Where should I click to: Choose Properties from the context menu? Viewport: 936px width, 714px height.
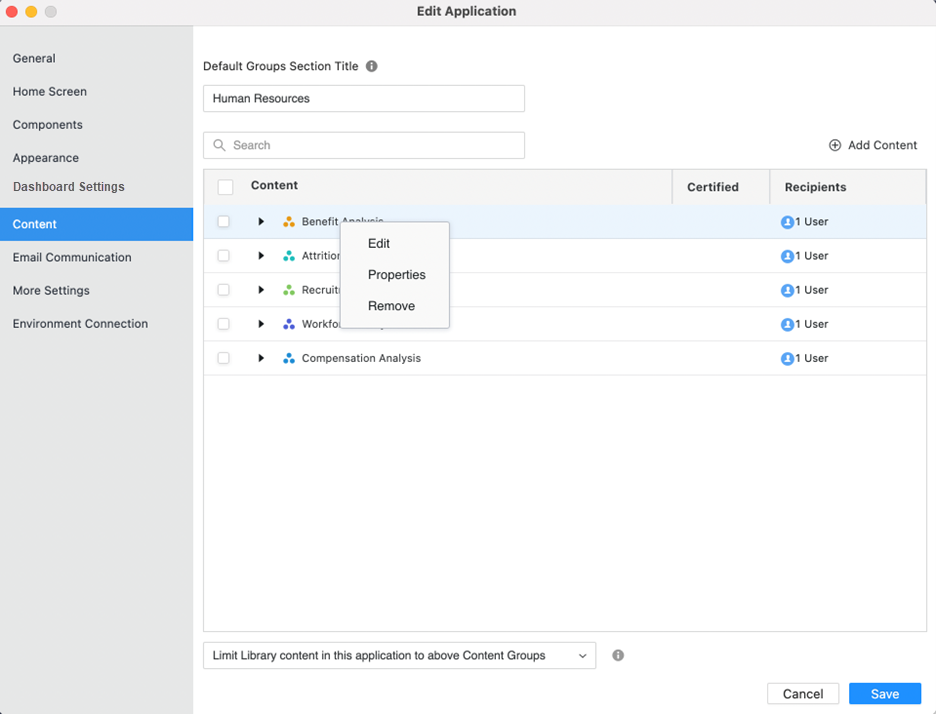coord(396,275)
